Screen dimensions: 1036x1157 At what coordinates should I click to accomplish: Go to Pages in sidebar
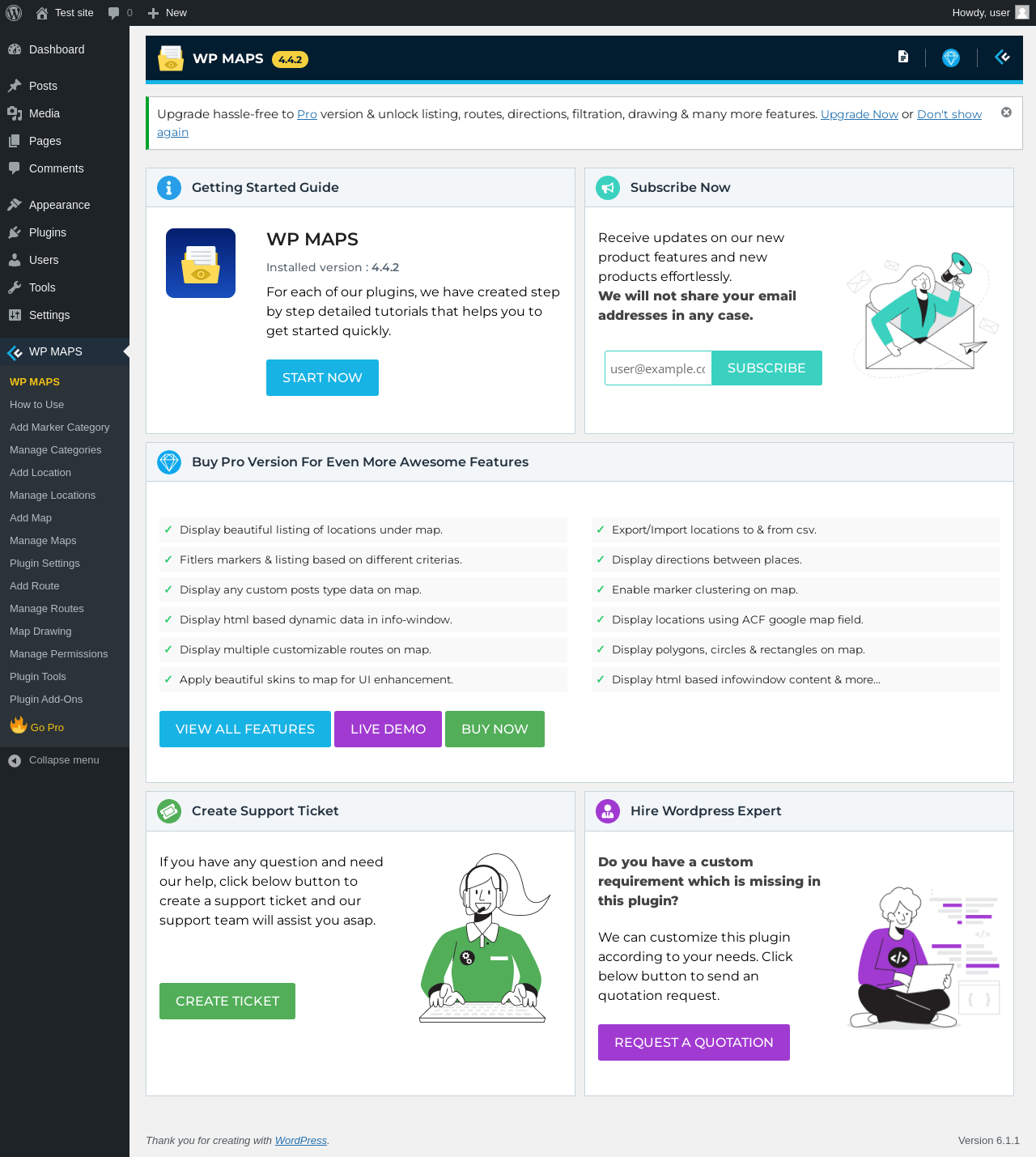pyautogui.click(x=65, y=141)
